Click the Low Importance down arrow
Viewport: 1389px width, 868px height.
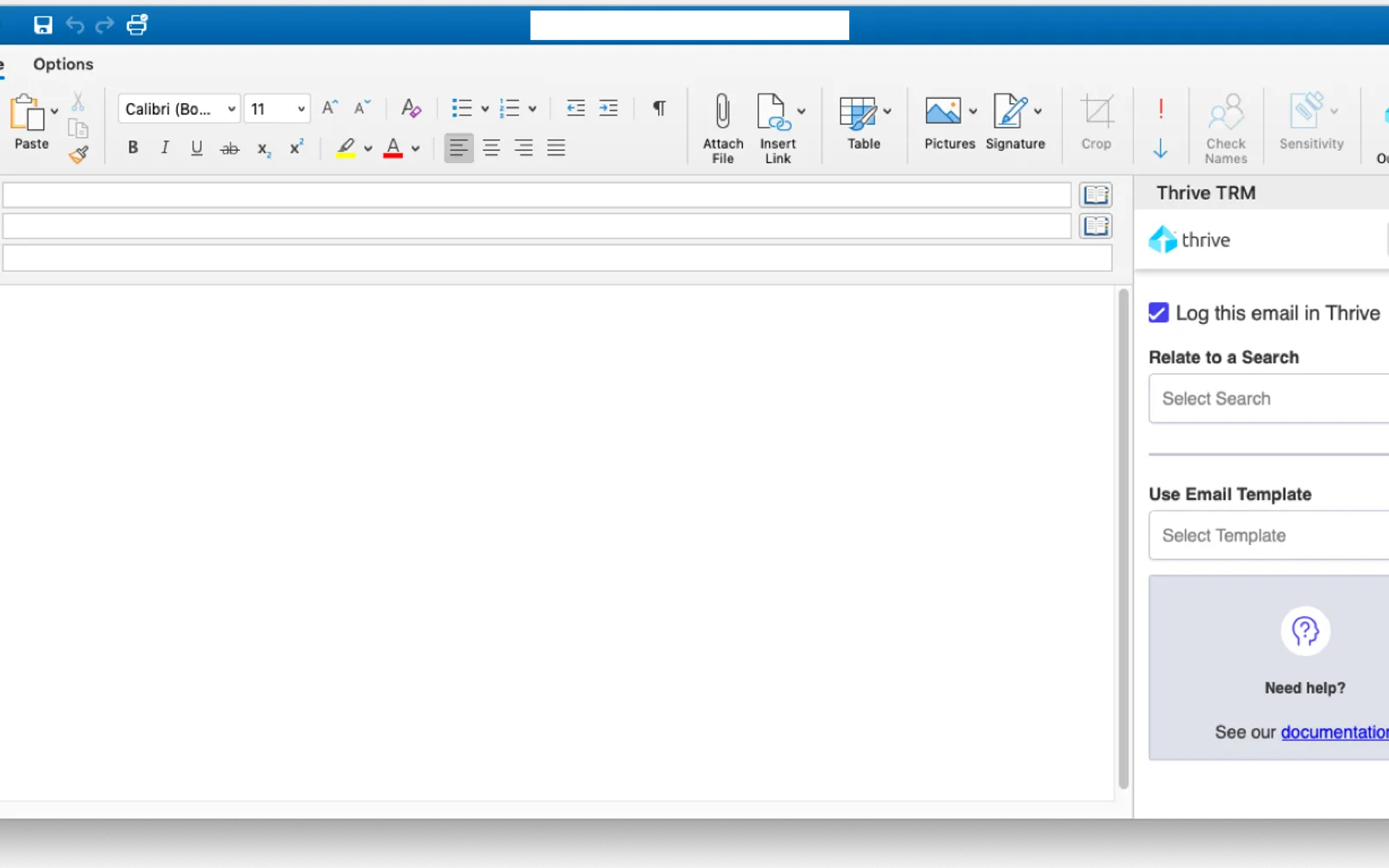pos(1161,148)
